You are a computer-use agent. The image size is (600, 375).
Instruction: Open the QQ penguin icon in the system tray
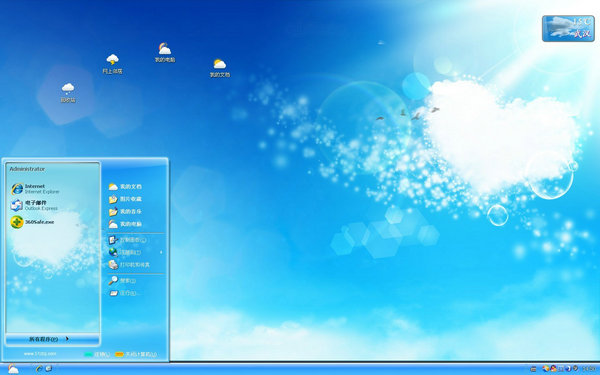click(553, 368)
